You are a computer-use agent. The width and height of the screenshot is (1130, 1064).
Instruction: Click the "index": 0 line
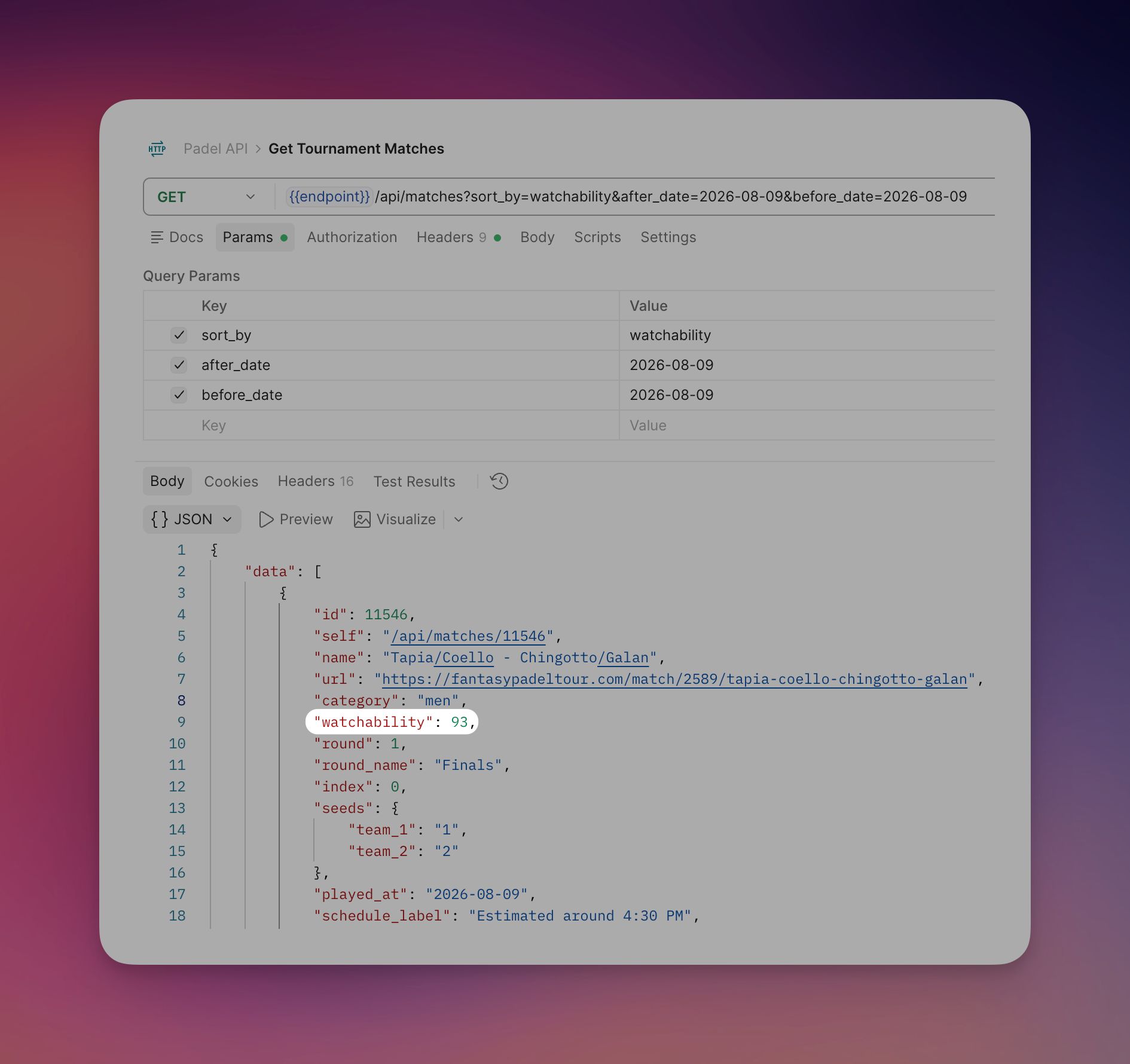click(x=361, y=787)
